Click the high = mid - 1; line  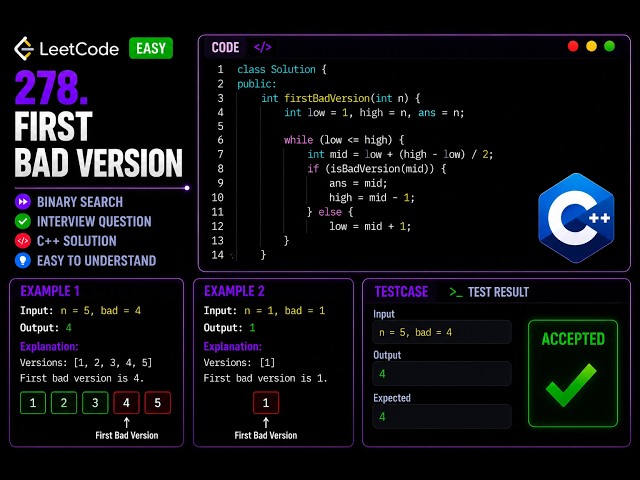click(x=372, y=198)
